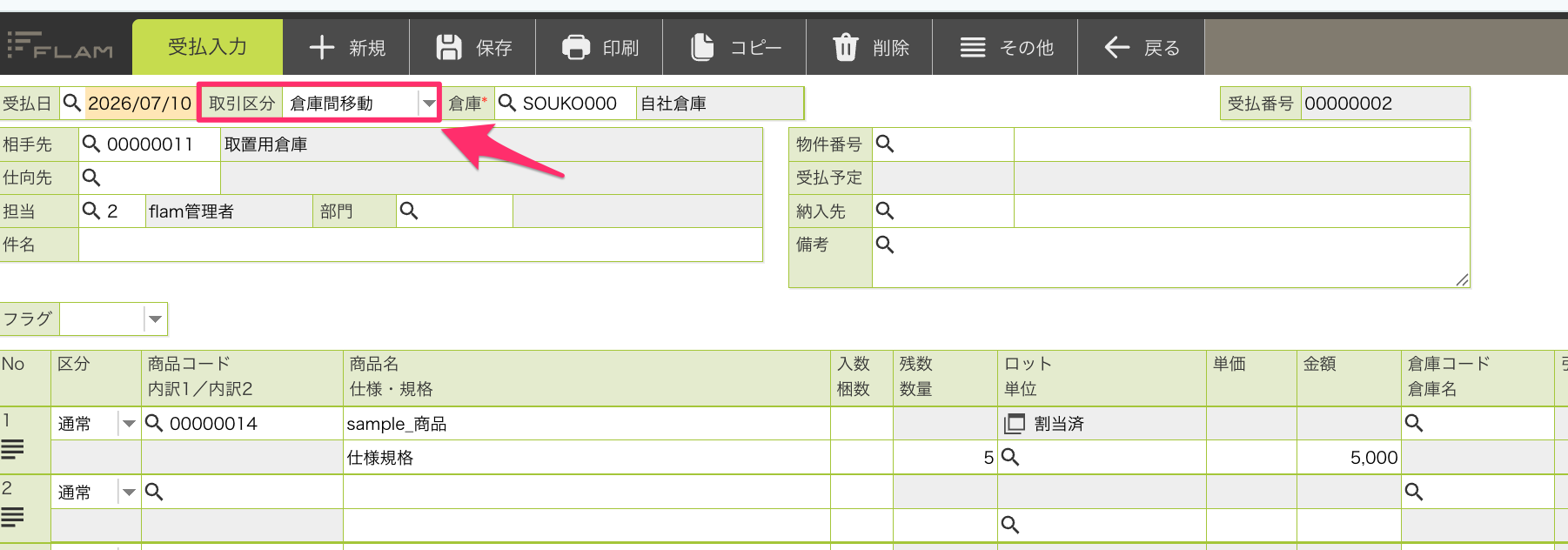Click the コピー (copy) toolbar button
Viewport: 1568px width, 550px height.
click(x=735, y=47)
